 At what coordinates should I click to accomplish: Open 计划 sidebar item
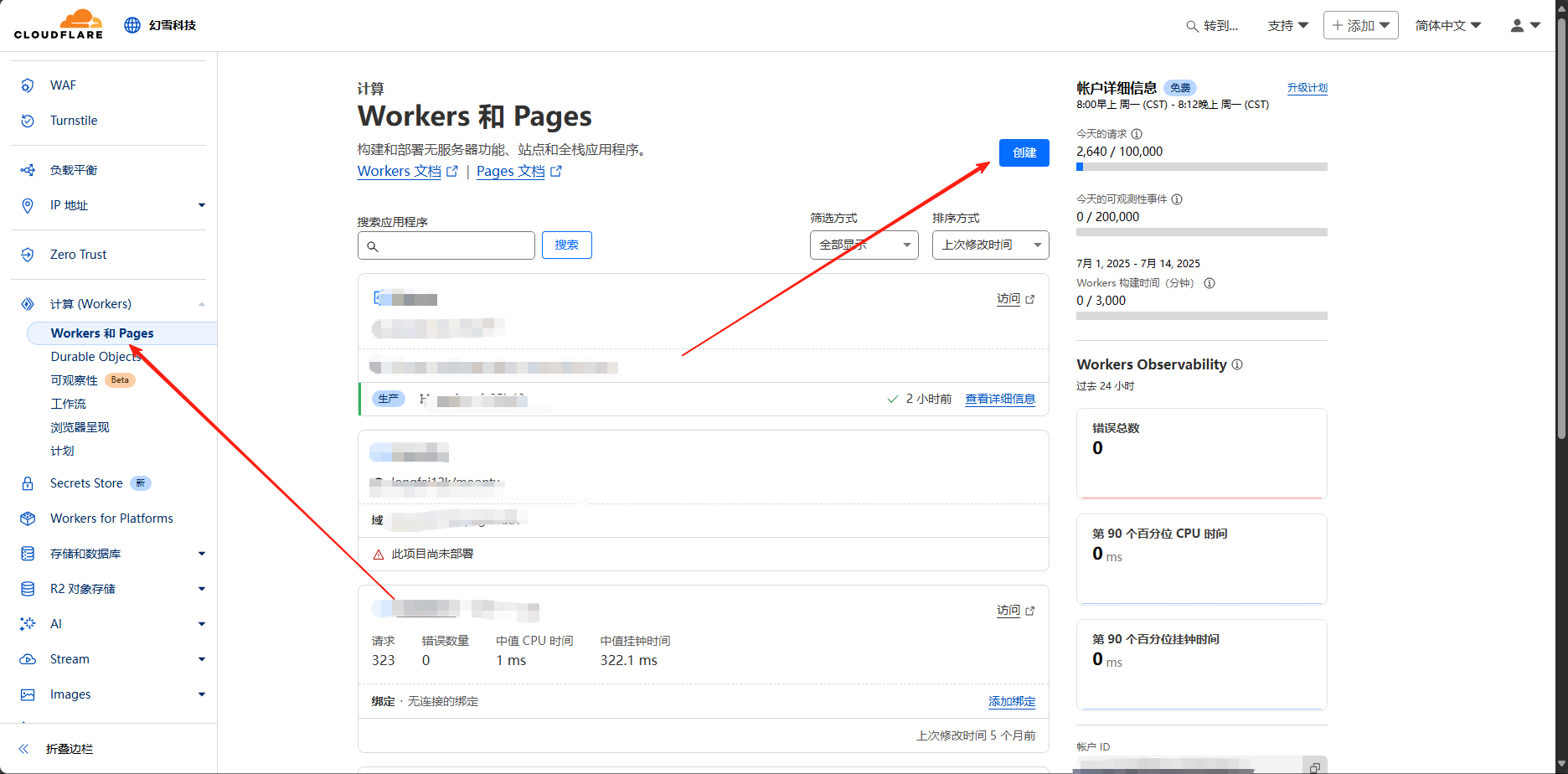tap(62, 451)
